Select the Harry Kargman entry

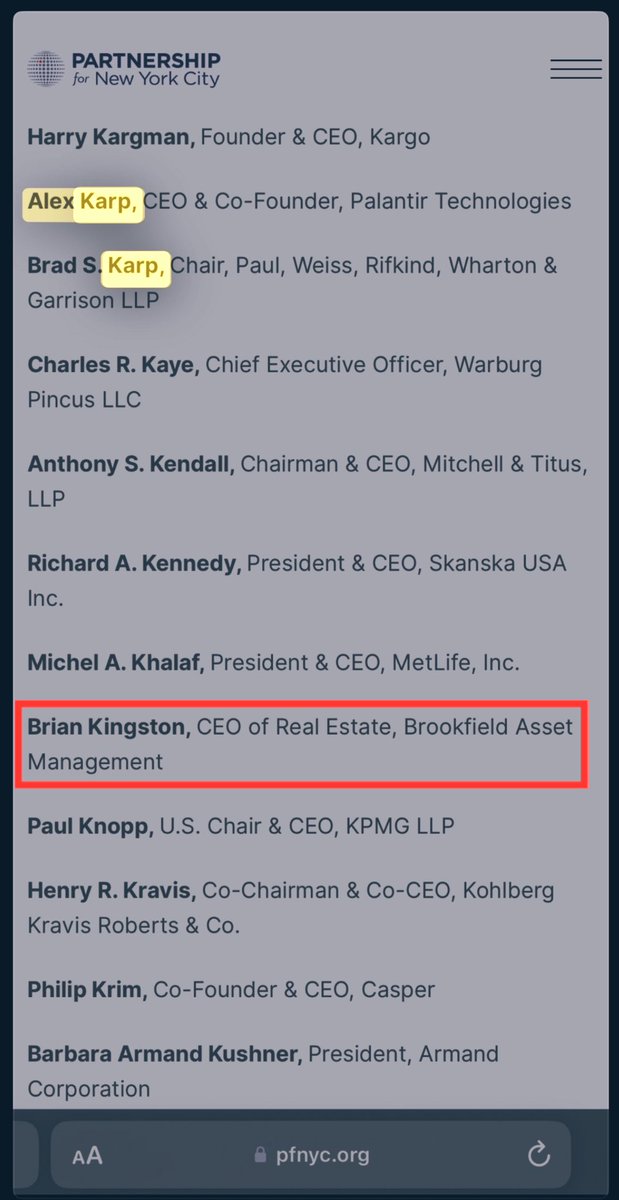point(111,136)
